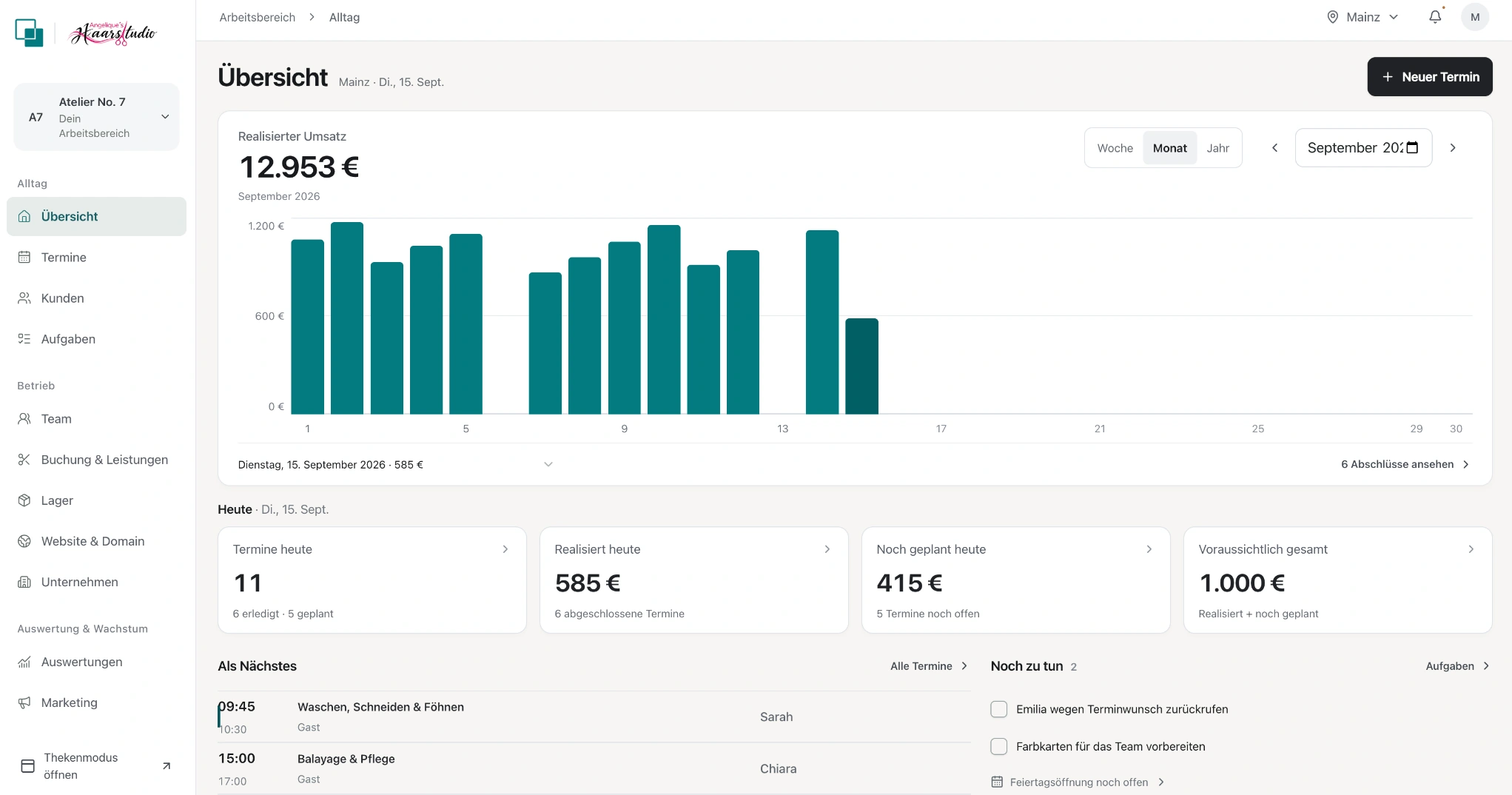Image resolution: width=1512 pixels, height=795 pixels.
Task: Check 'Emilia wegen Terminwunsch zurückrufen' task
Action: coord(999,709)
